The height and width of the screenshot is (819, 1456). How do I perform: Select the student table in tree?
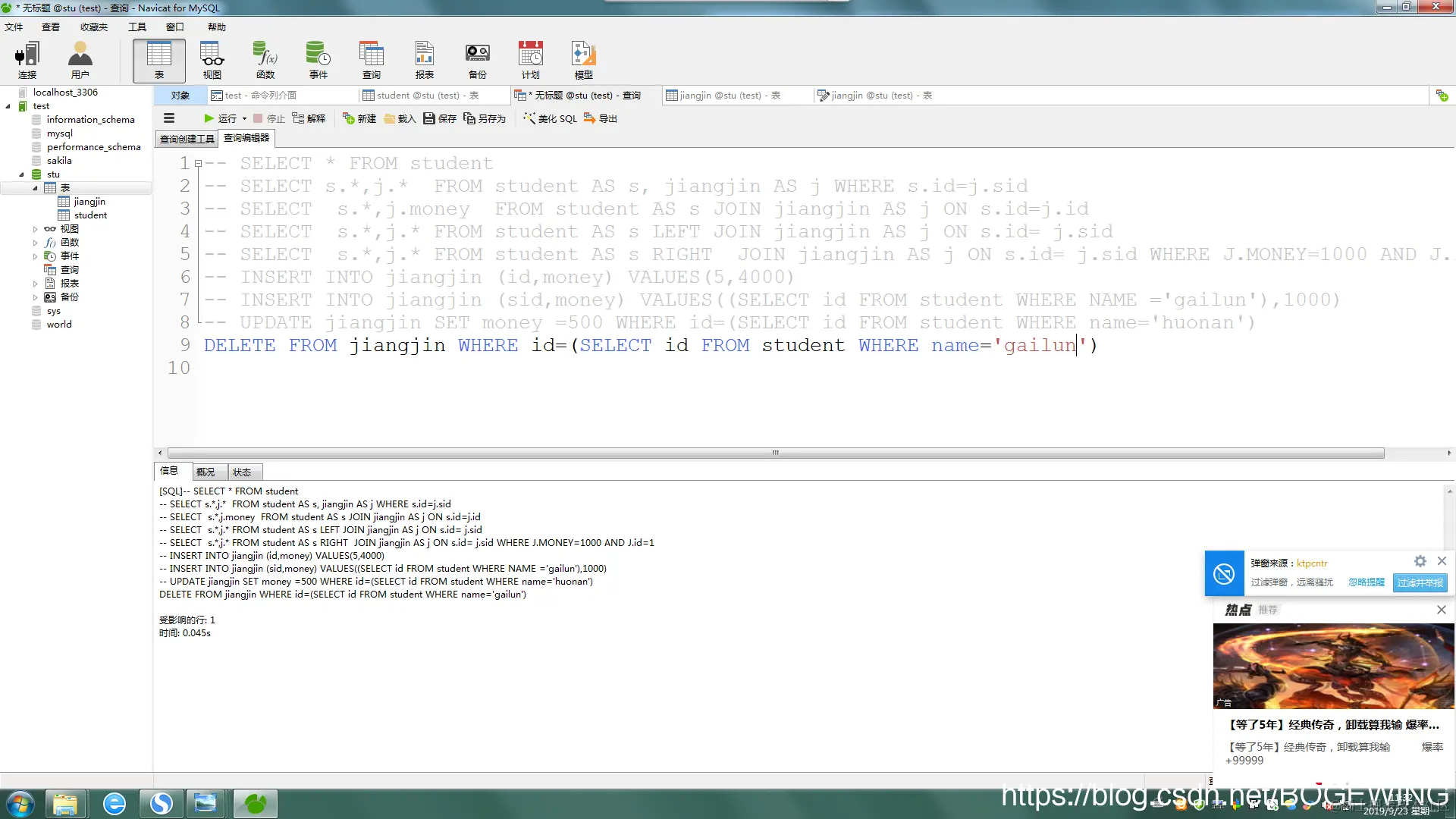click(x=90, y=215)
